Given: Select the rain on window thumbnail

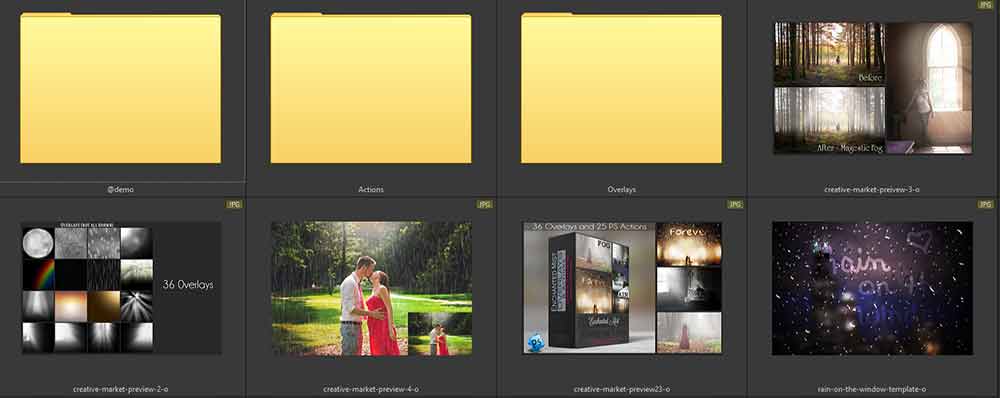Looking at the screenshot, I should pos(872,288).
